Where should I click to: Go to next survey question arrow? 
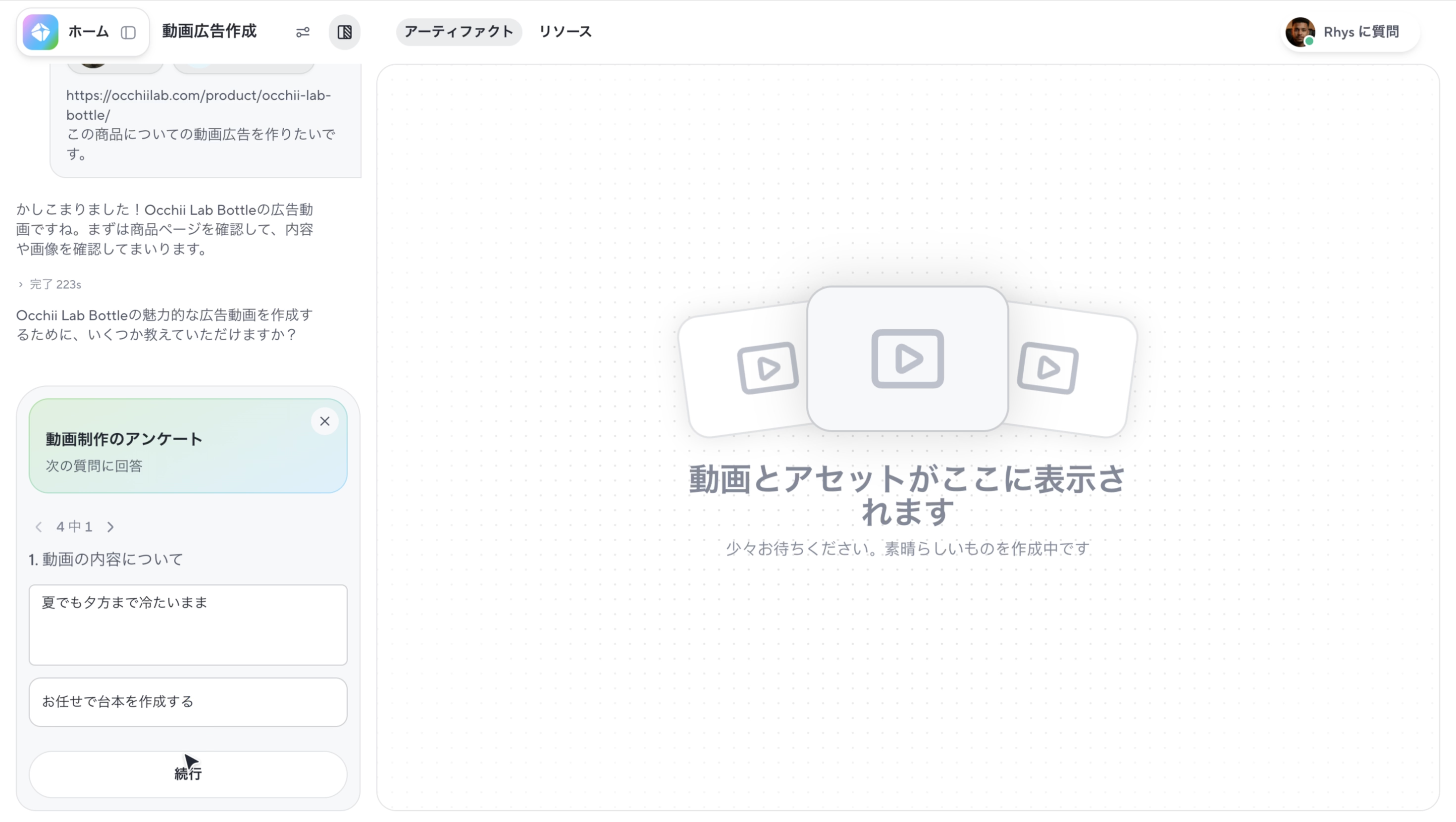pos(110,527)
